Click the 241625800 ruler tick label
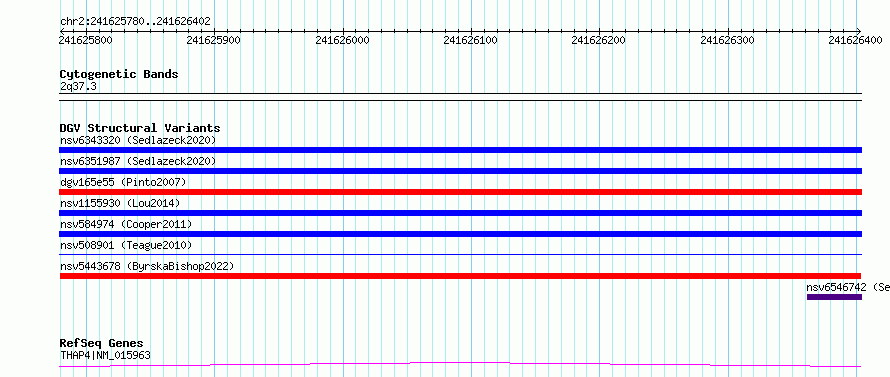Screen dimensions: 890x377 point(85,40)
